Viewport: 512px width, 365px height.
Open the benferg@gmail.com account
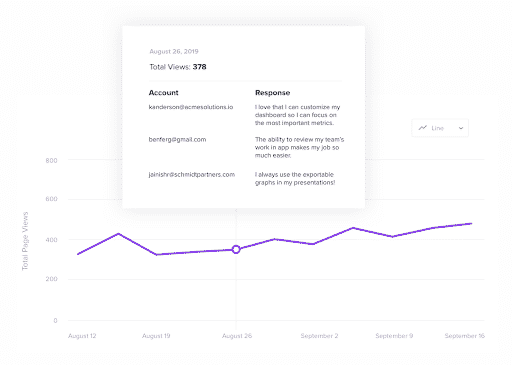coord(177,139)
